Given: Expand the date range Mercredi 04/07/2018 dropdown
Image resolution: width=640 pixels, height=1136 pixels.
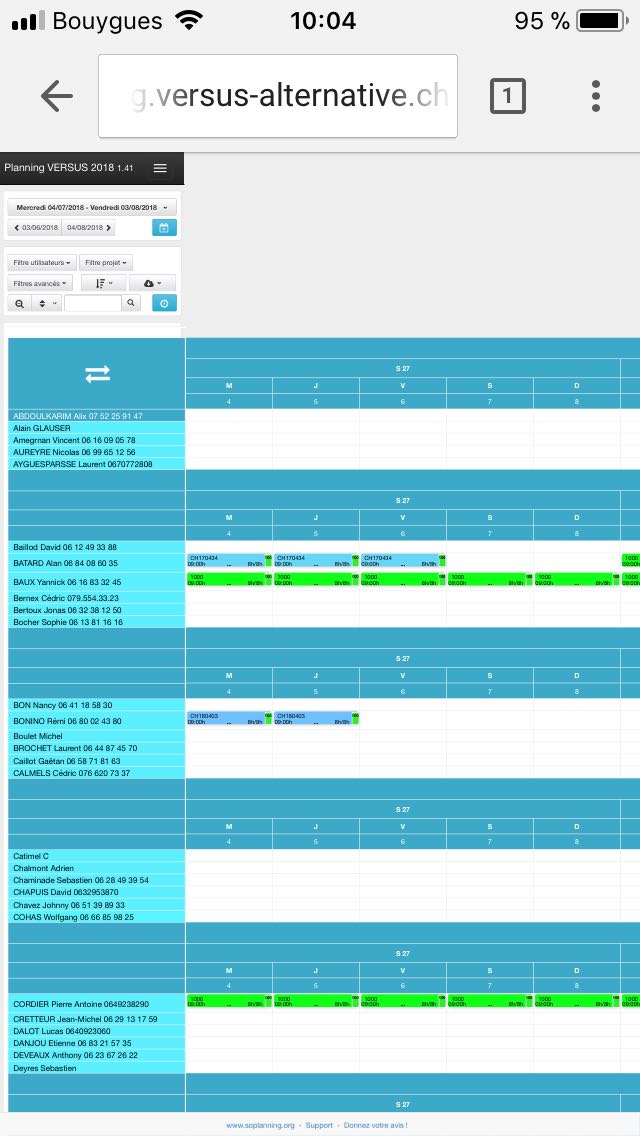Looking at the screenshot, I should (92, 207).
